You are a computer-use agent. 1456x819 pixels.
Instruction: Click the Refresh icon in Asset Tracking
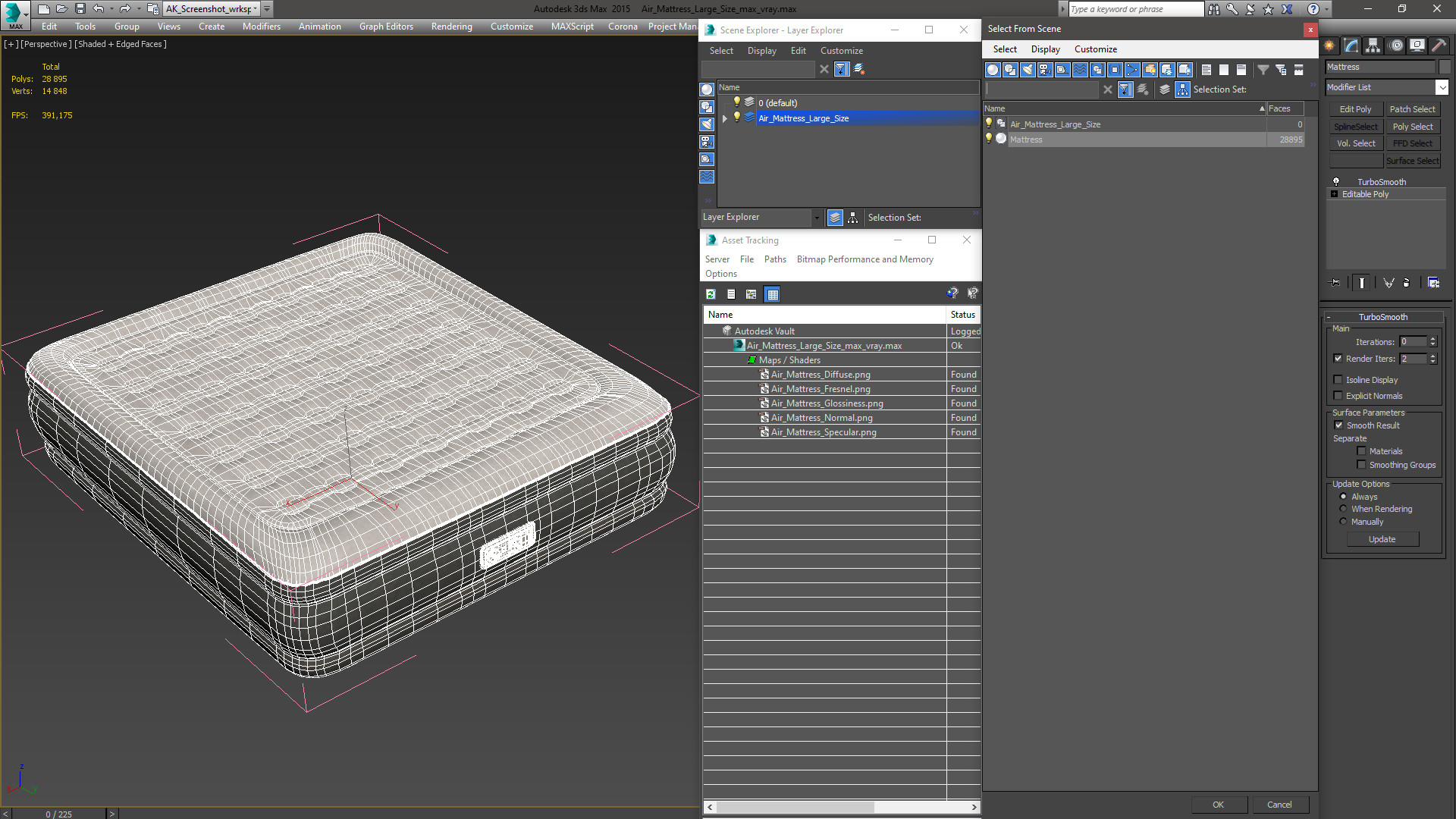coord(711,294)
